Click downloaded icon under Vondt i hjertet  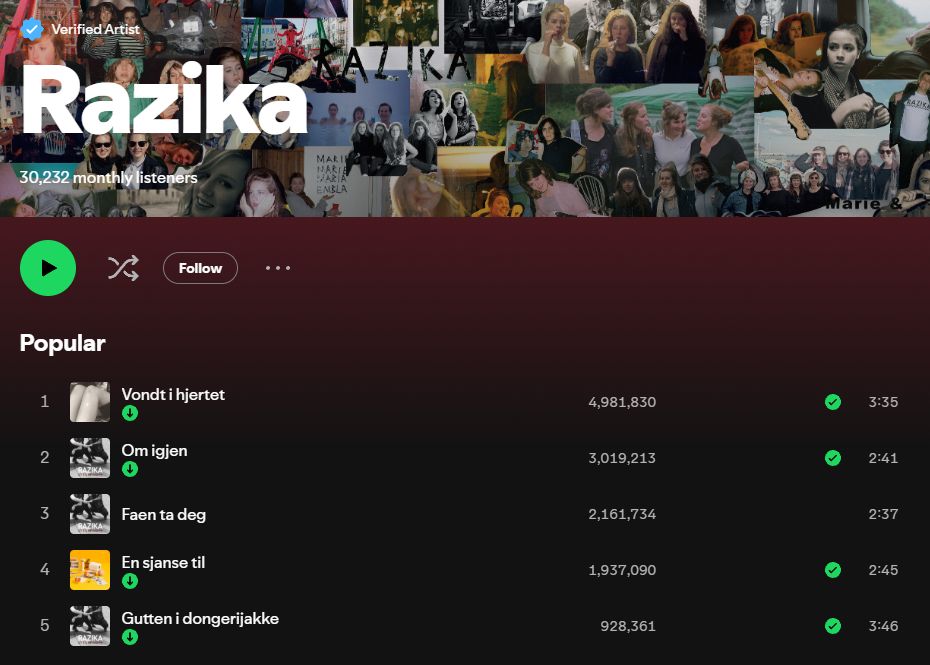coord(130,413)
